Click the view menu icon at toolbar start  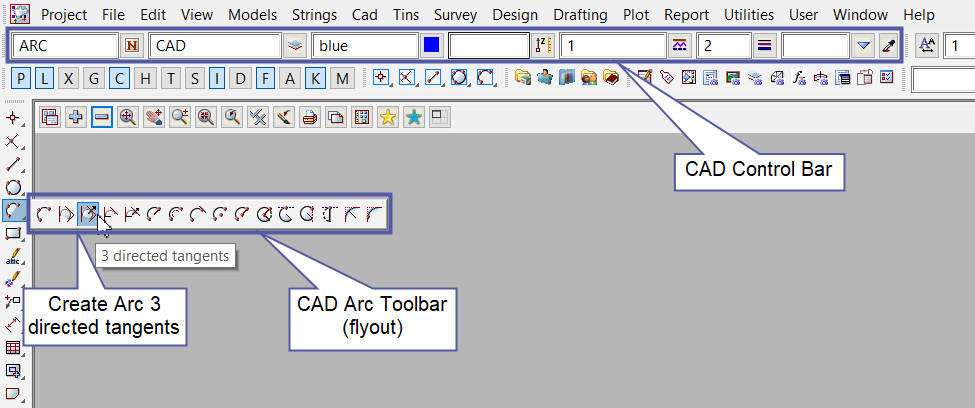[x=50, y=116]
